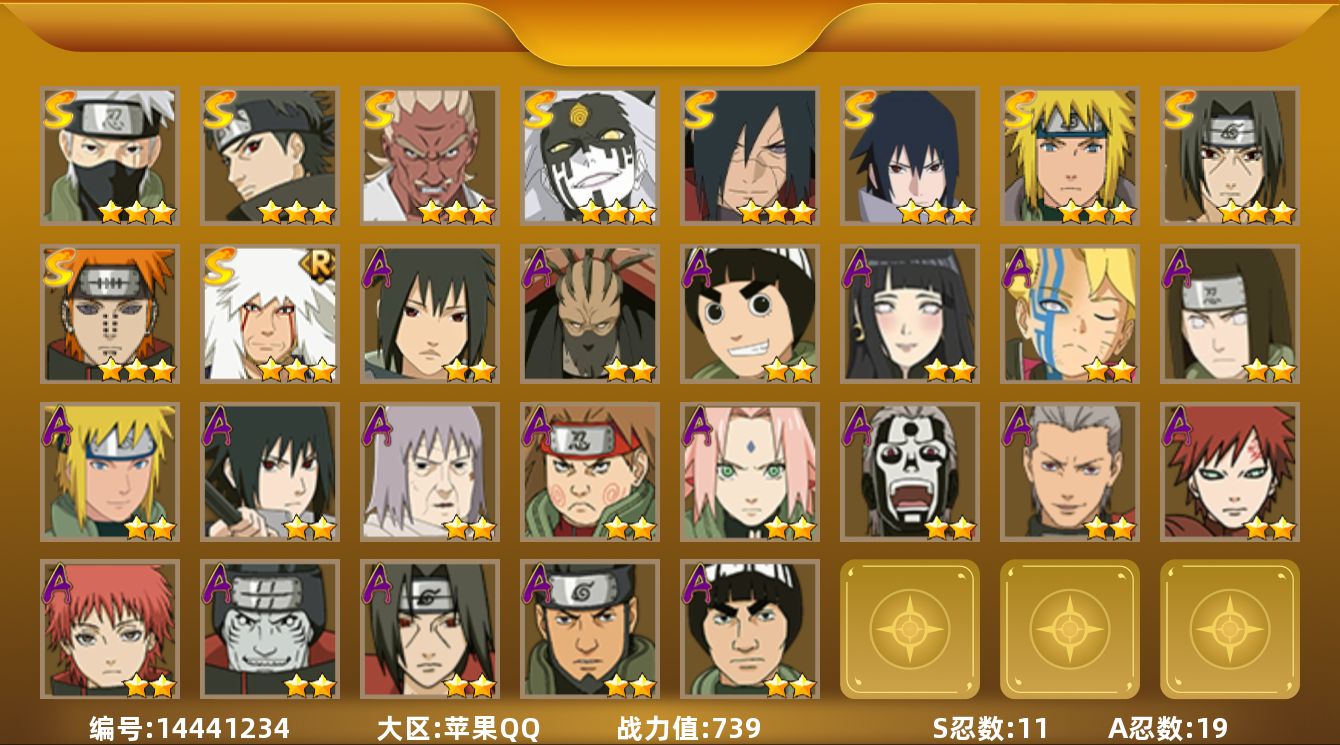Open the last empty gold compass slot
Image resolution: width=1340 pixels, height=745 pixels.
pos(1230,629)
